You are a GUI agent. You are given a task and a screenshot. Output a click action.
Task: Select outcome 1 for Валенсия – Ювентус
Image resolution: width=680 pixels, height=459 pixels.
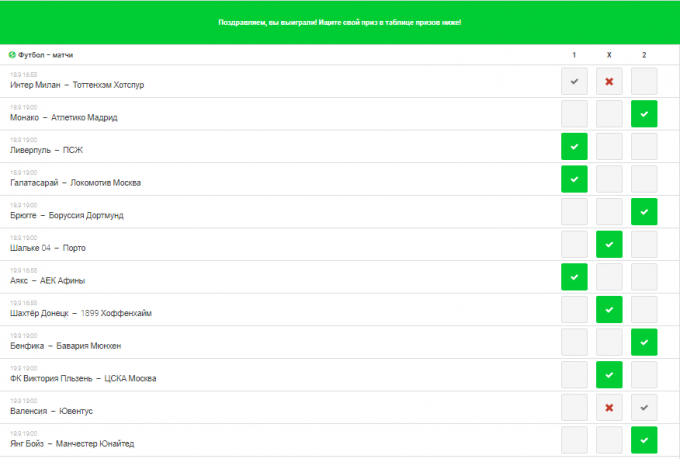[574, 407]
